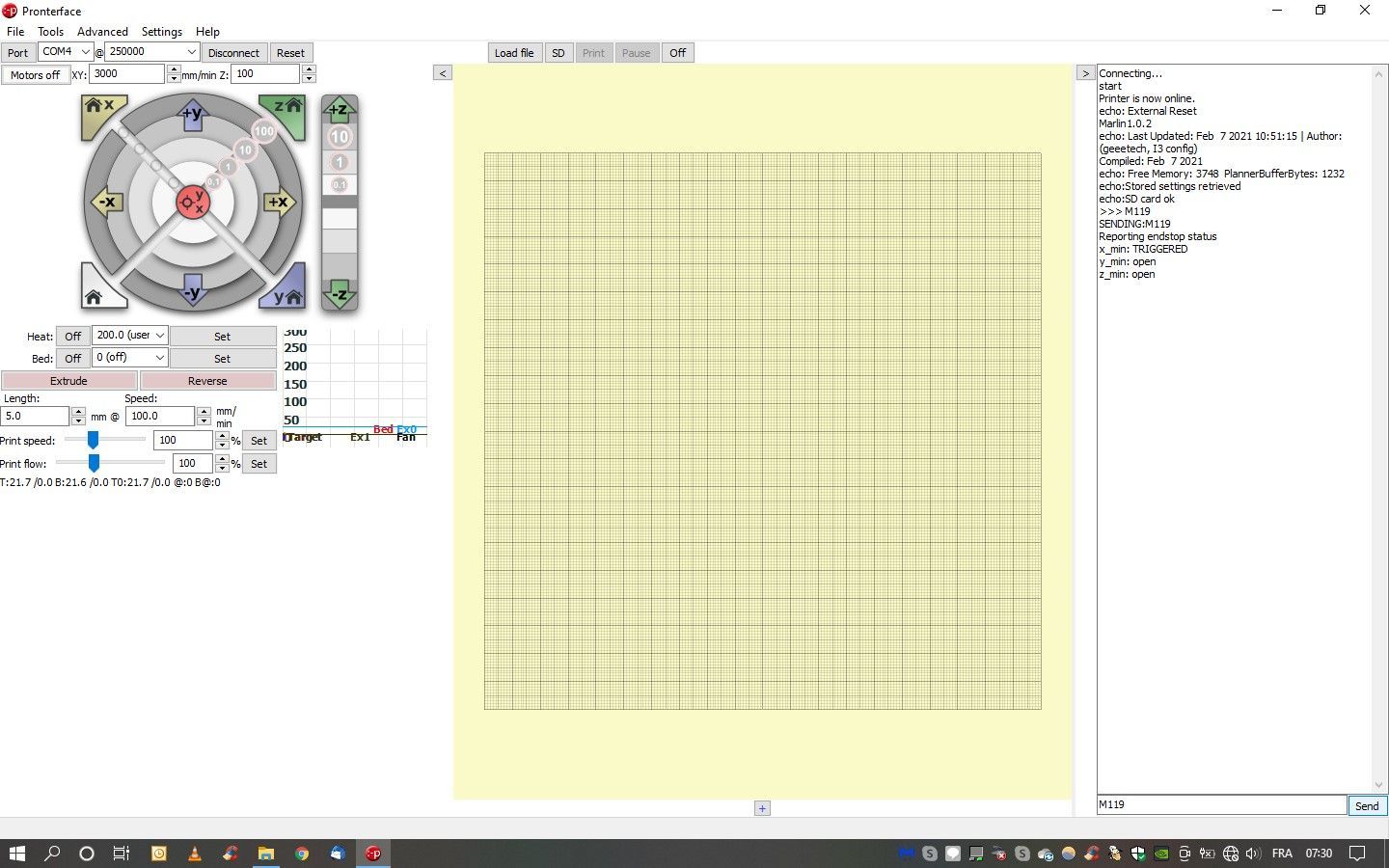Click the Z feedrate field showing 100
Screen dimensions: 1389x868
click(x=265, y=73)
